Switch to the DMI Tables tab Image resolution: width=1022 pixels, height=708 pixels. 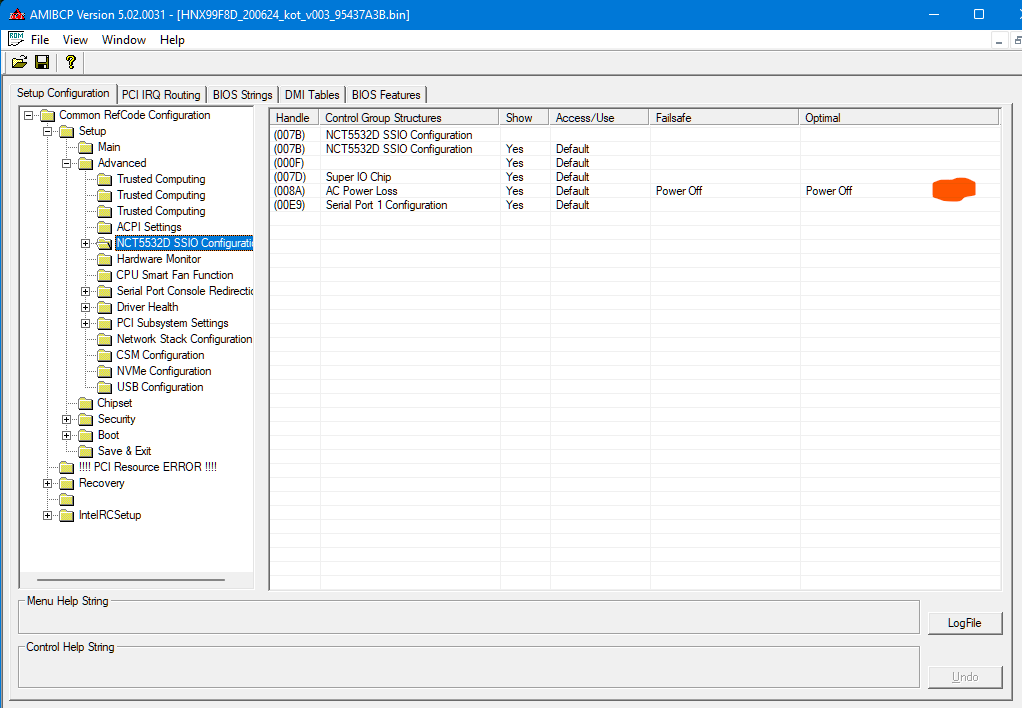[x=312, y=95]
